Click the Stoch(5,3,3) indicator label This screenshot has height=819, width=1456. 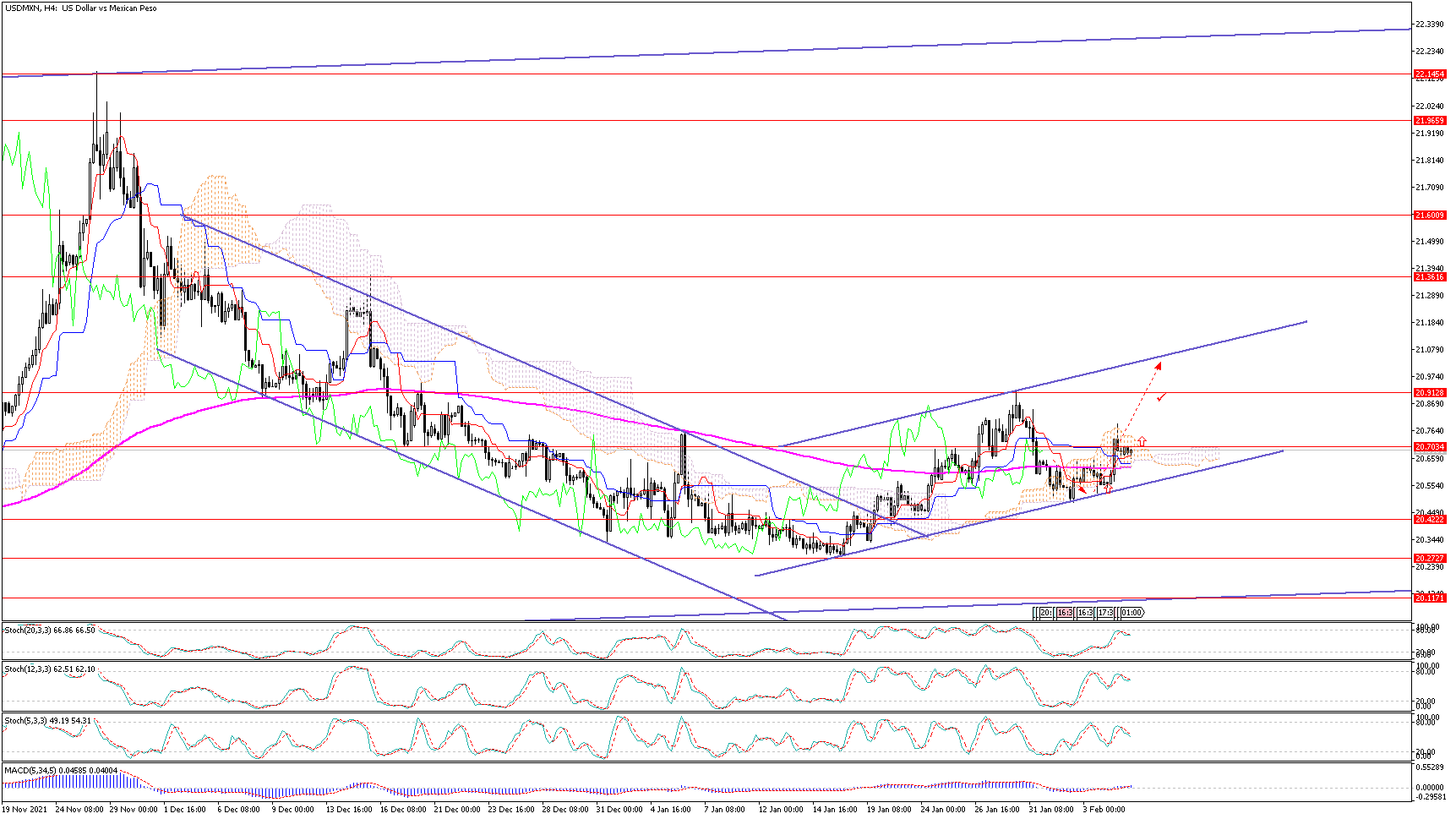point(48,721)
